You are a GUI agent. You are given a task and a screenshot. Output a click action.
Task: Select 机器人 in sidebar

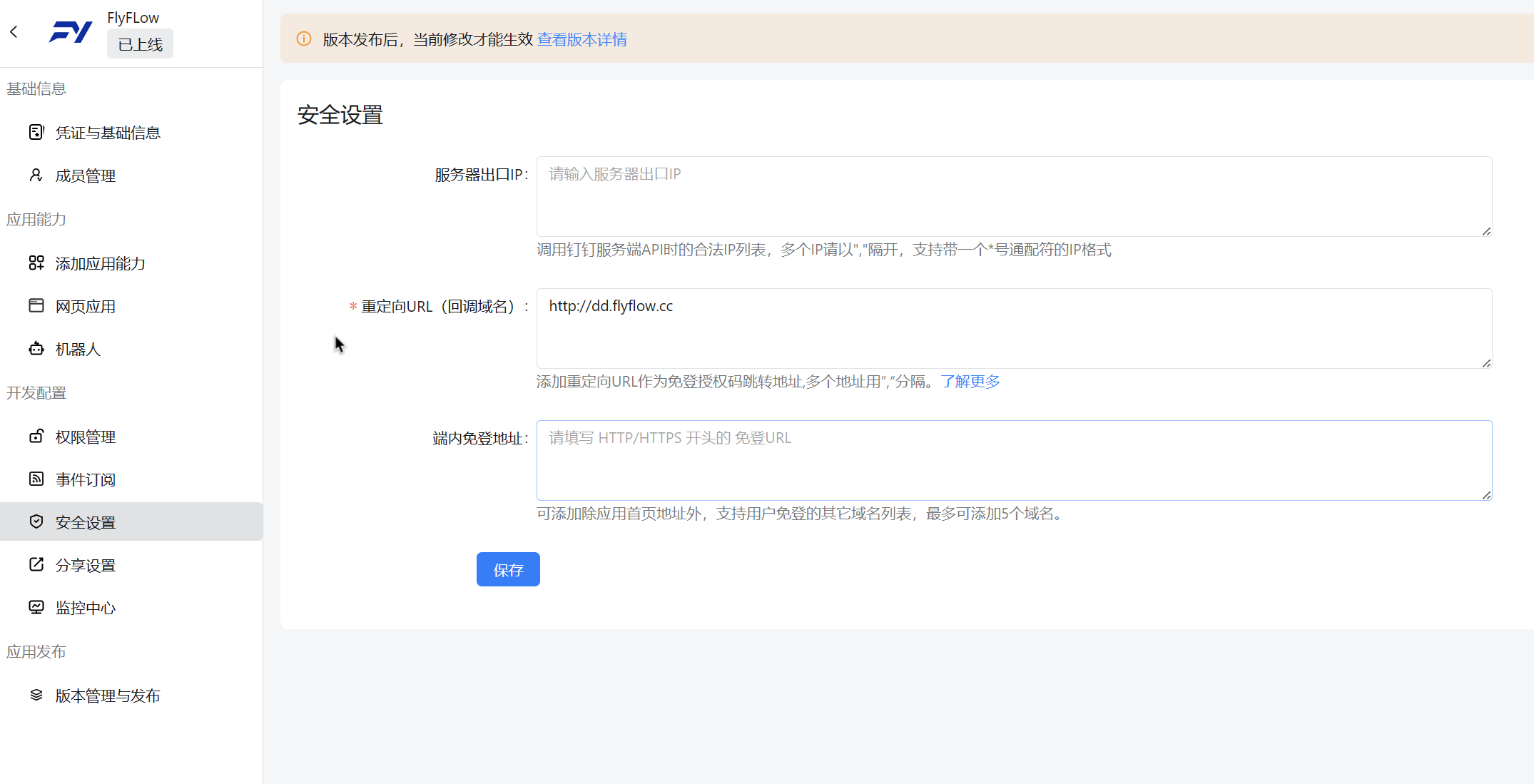[x=131, y=350]
